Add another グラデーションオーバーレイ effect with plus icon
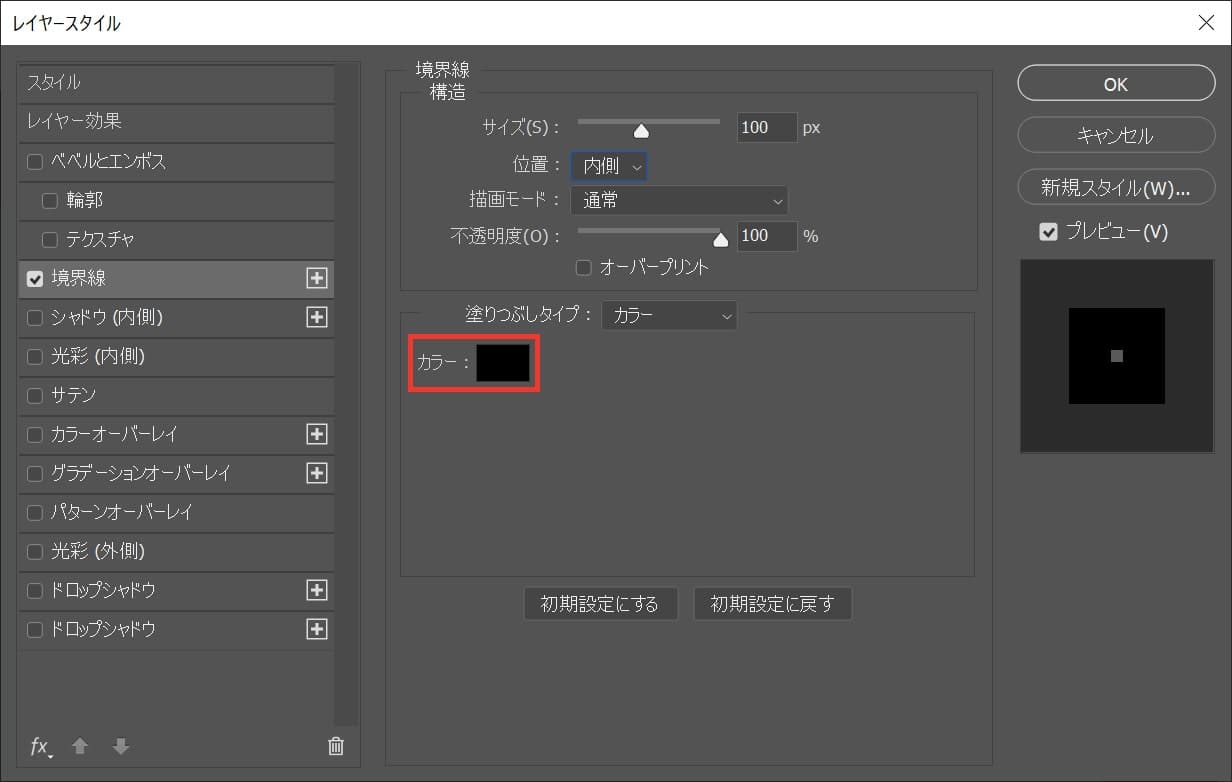The width and height of the screenshot is (1232, 782). point(317,473)
